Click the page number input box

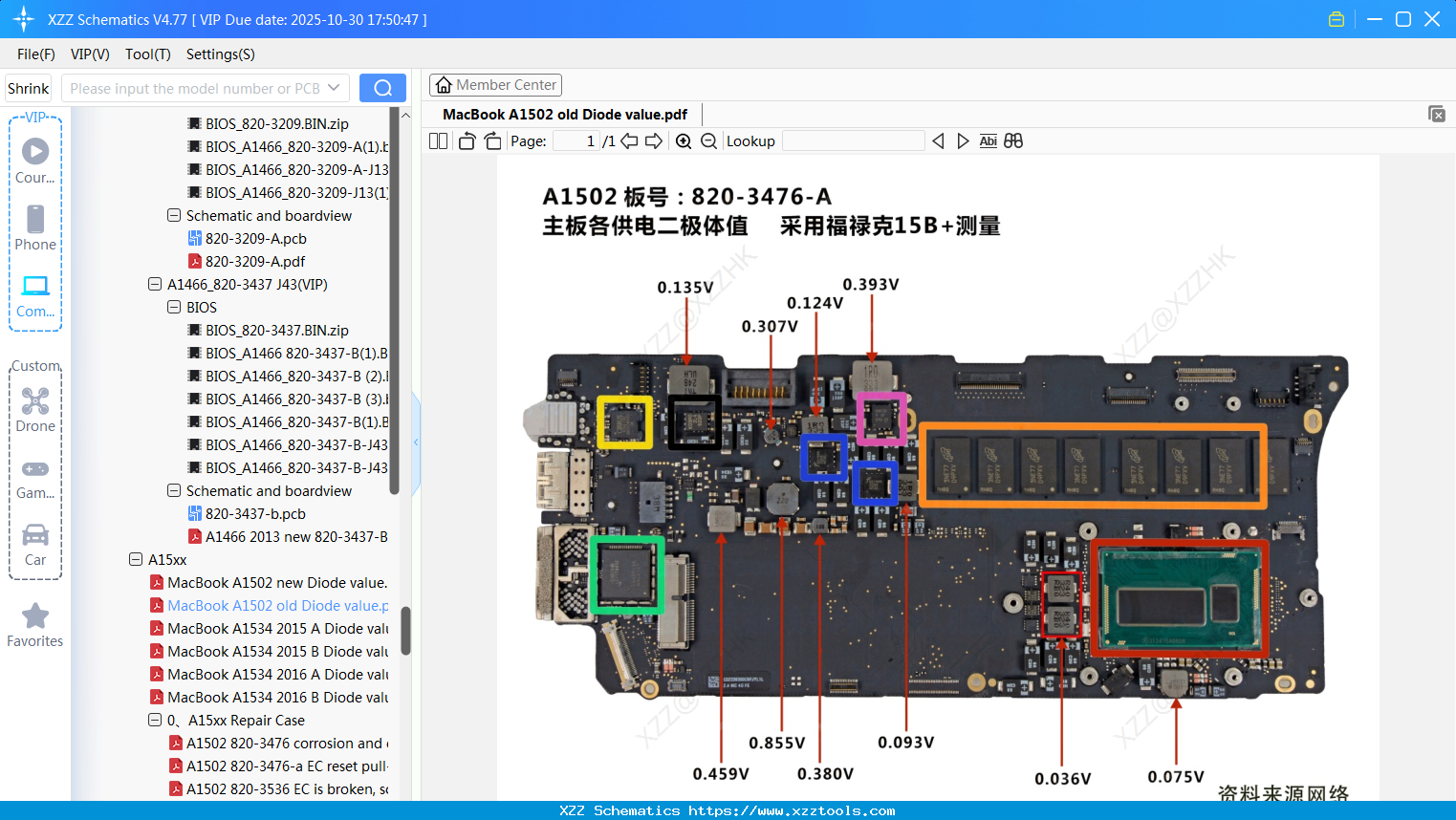click(x=576, y=141)
